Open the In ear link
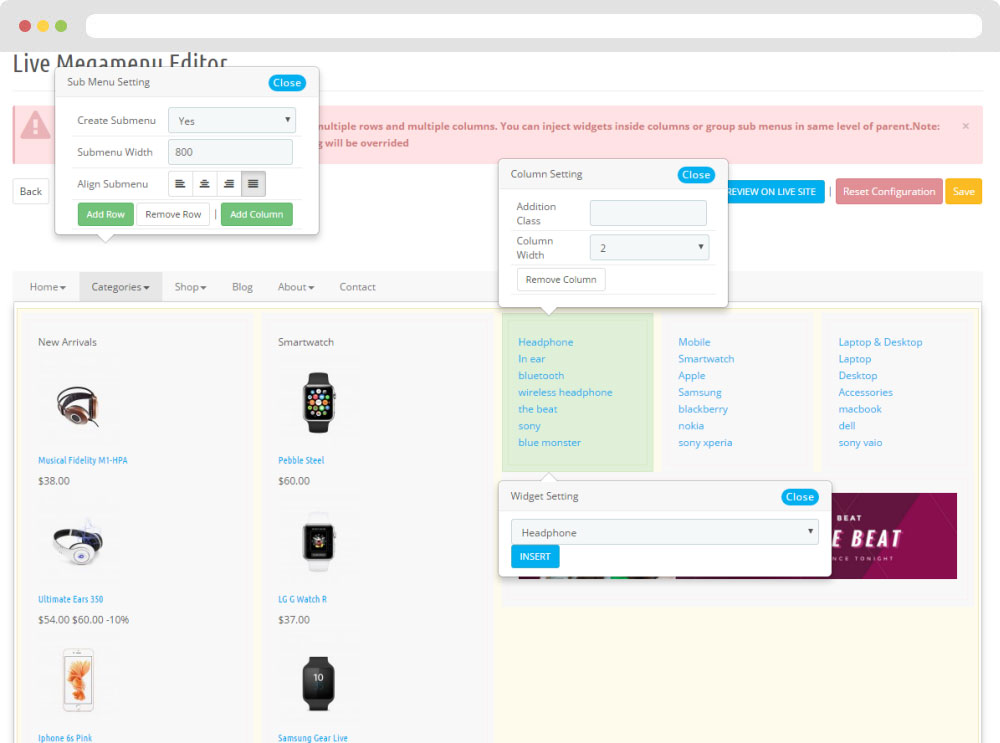 pyautogui.click(x=531, y=359)
